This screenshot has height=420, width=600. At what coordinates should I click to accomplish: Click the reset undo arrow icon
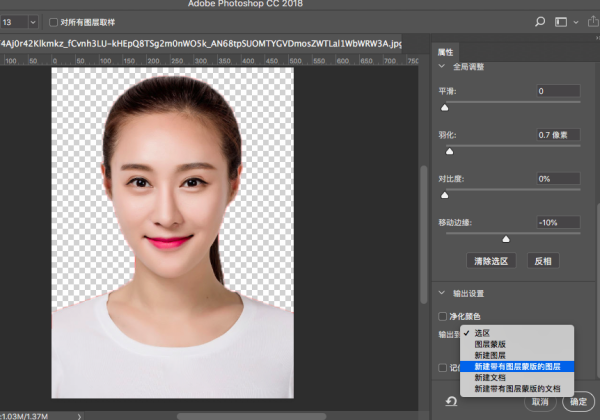(x=452, y=401)
